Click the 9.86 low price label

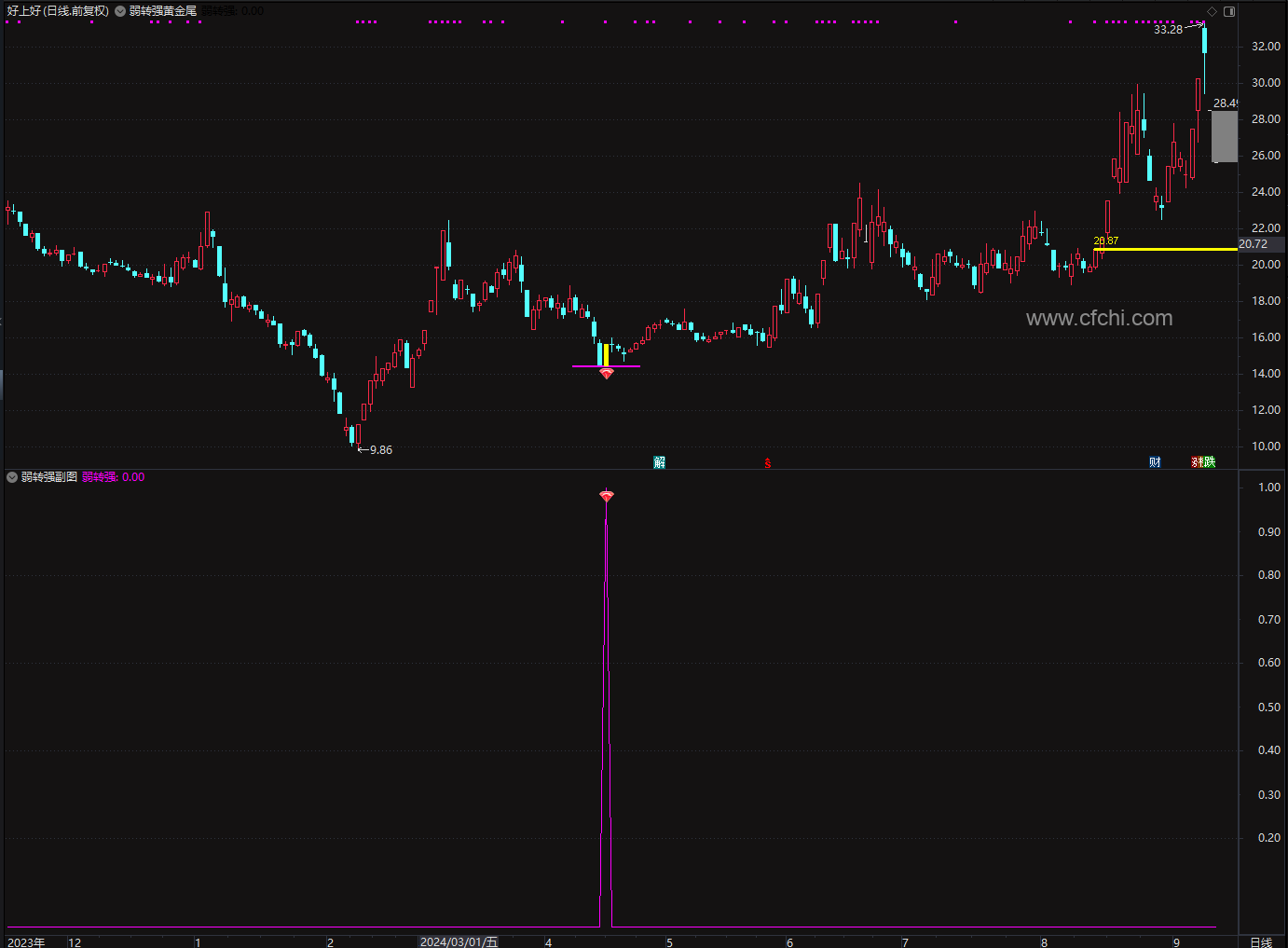point(381,450)
